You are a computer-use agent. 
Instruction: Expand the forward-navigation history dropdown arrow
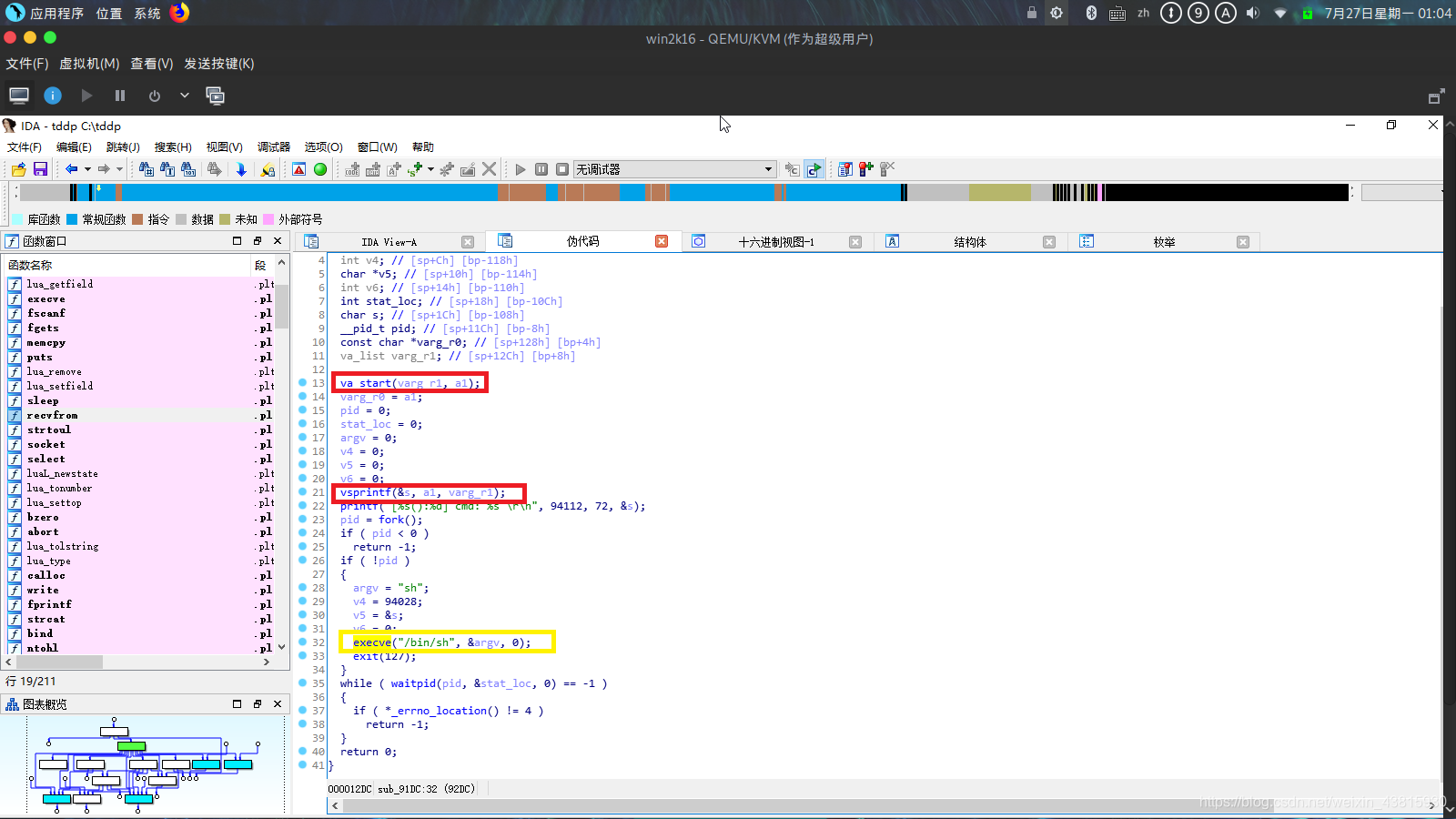[119, 169]
